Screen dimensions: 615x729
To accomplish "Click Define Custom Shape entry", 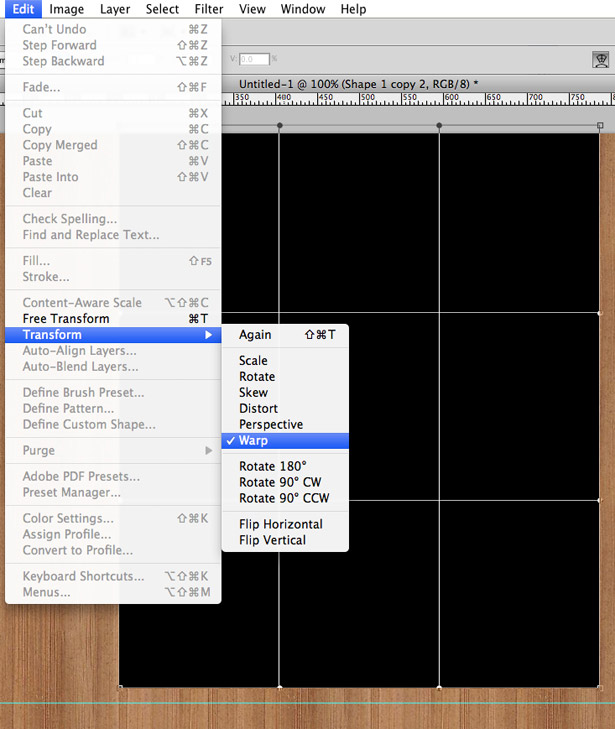I will pos(113,424).
